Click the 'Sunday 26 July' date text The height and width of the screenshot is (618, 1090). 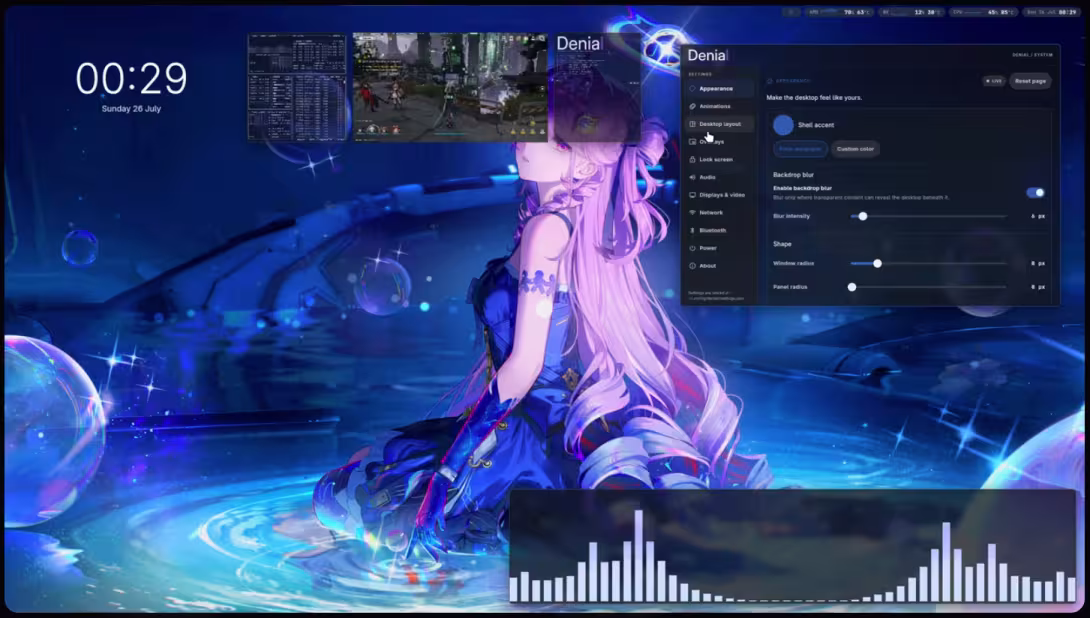tap(131, 109)
